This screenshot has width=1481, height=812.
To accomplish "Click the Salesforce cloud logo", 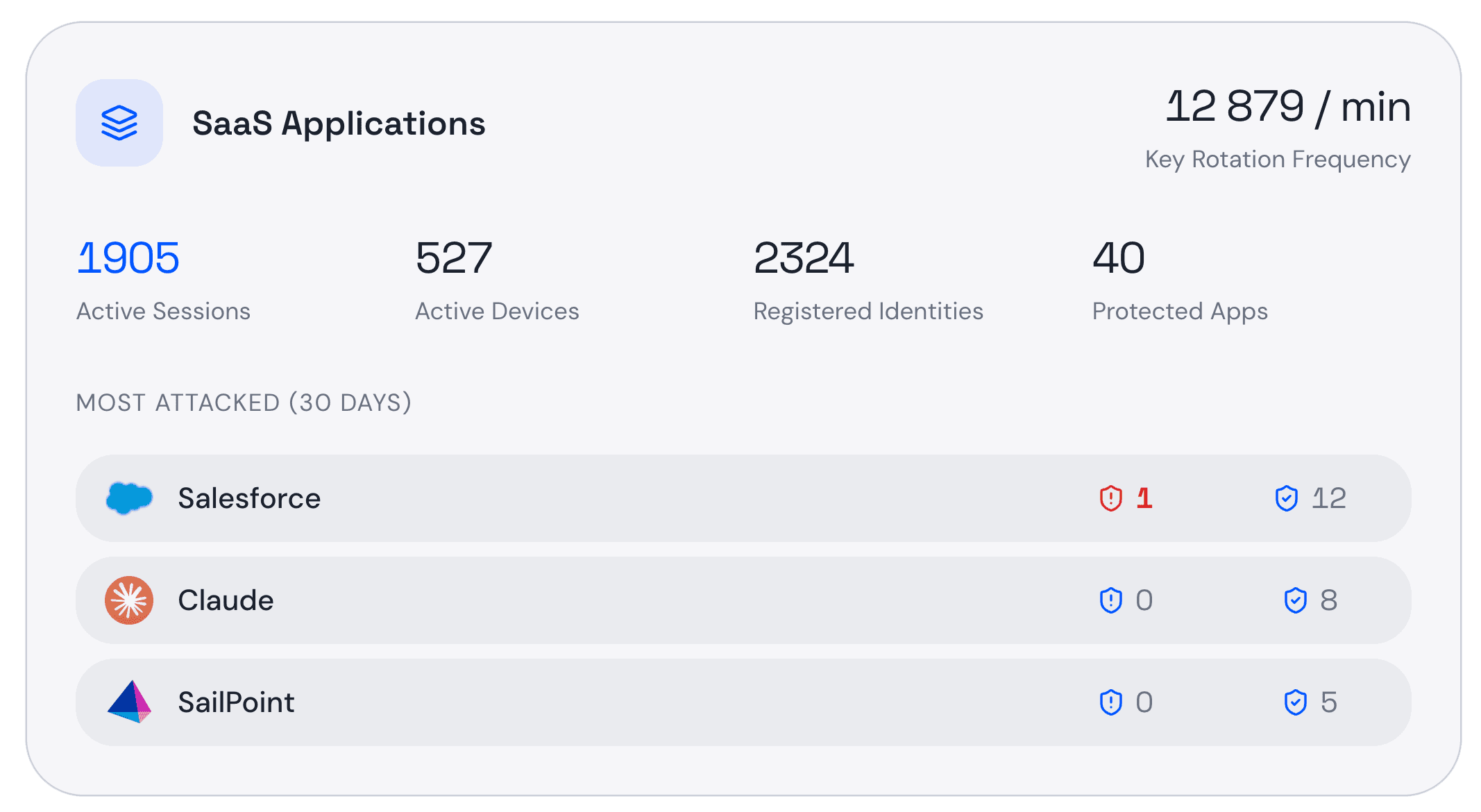I will tap(129, 498).
